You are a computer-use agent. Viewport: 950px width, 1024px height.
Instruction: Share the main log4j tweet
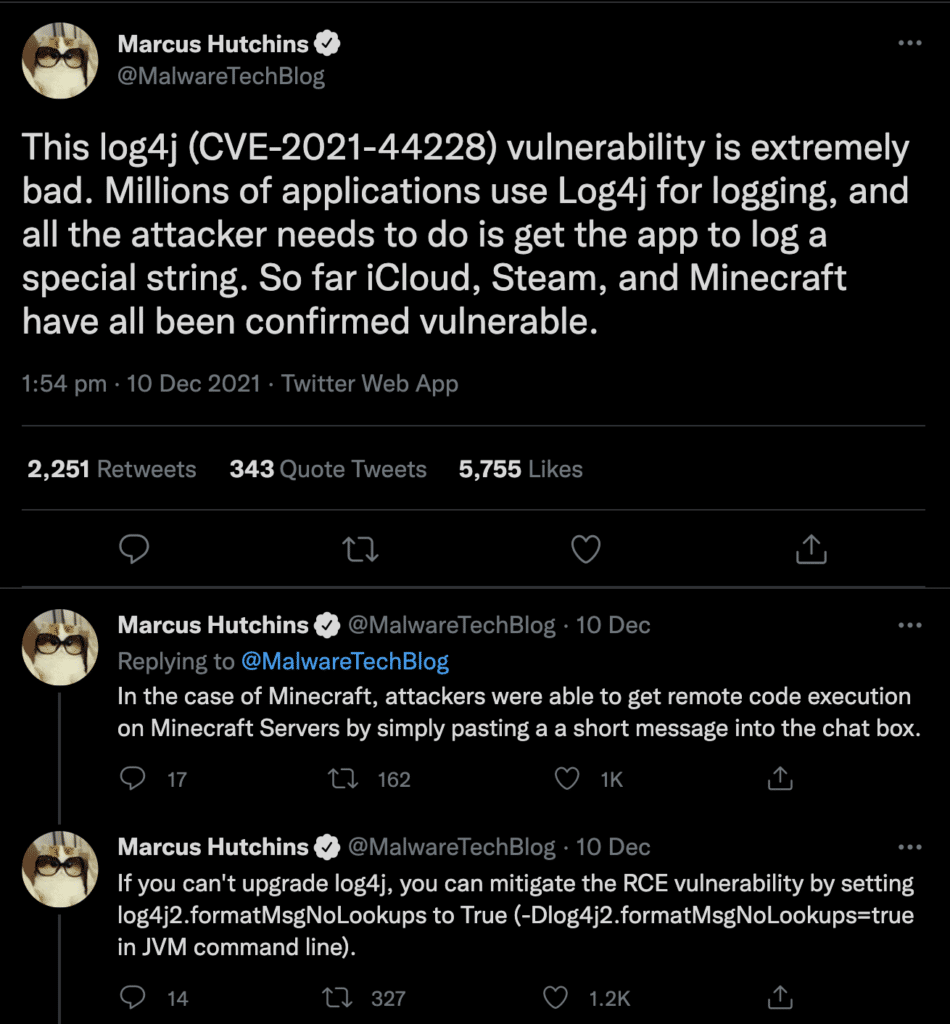tap(811, 549)
